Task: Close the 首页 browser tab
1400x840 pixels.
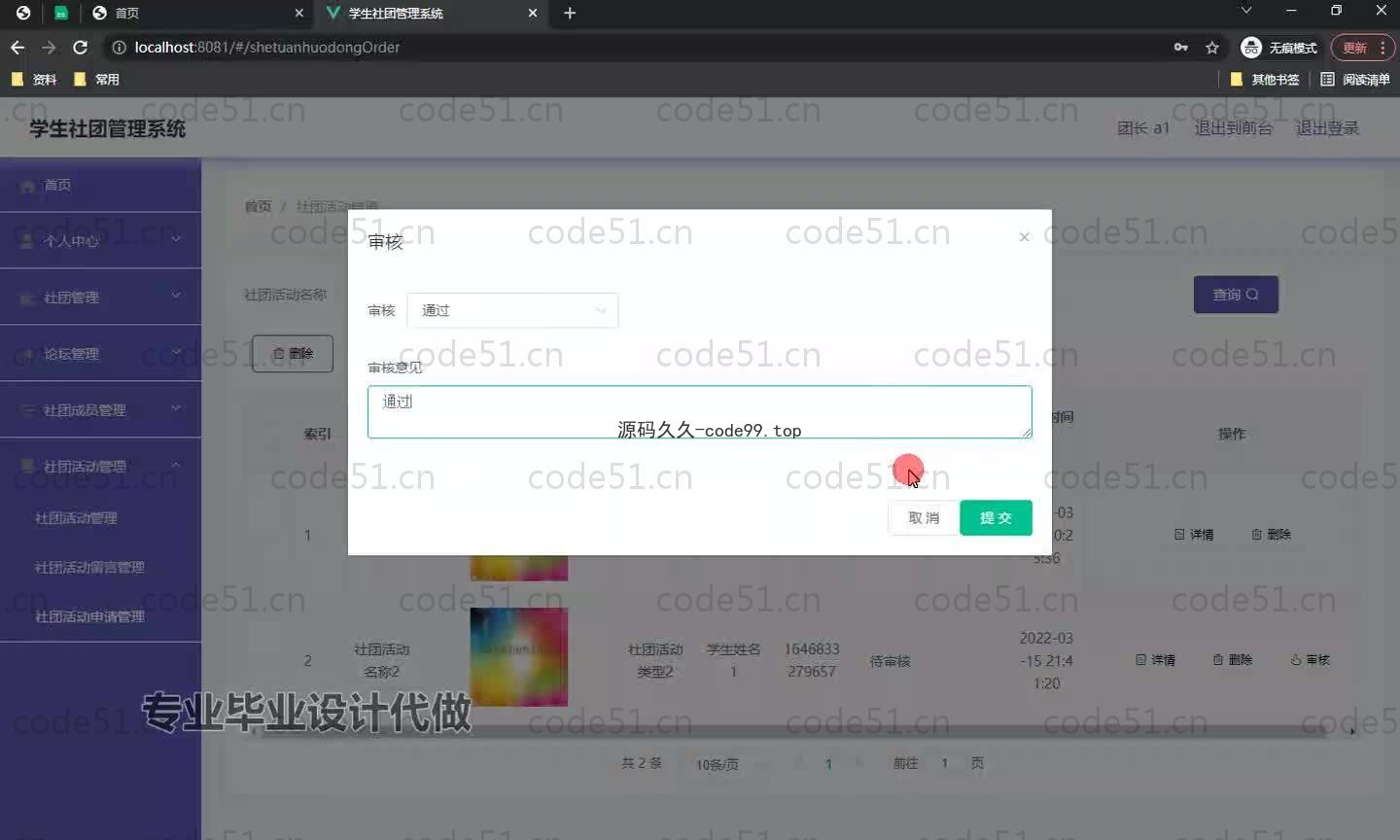Action: click(x=298, y=13)
